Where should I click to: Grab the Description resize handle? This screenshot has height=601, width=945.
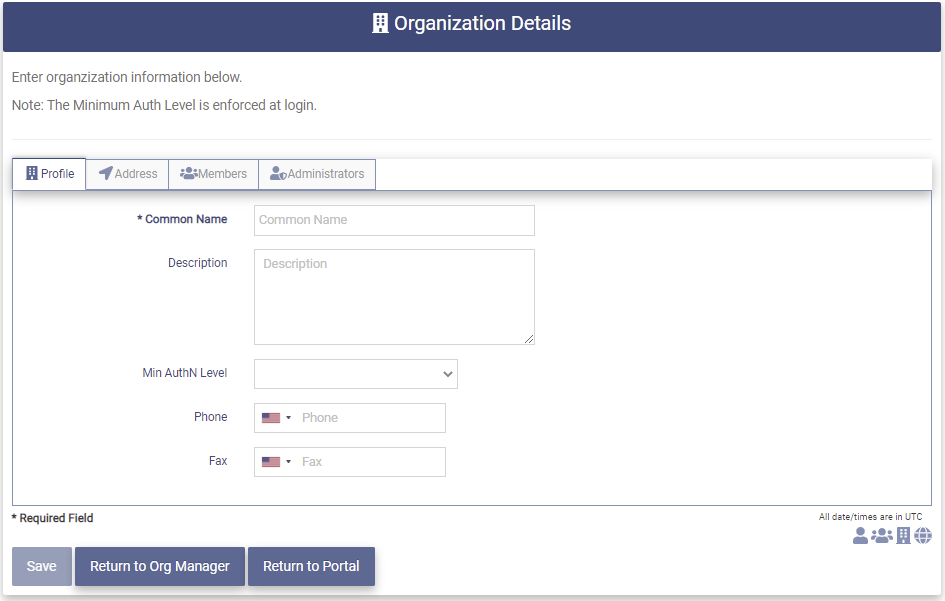[x=529, y=339]
